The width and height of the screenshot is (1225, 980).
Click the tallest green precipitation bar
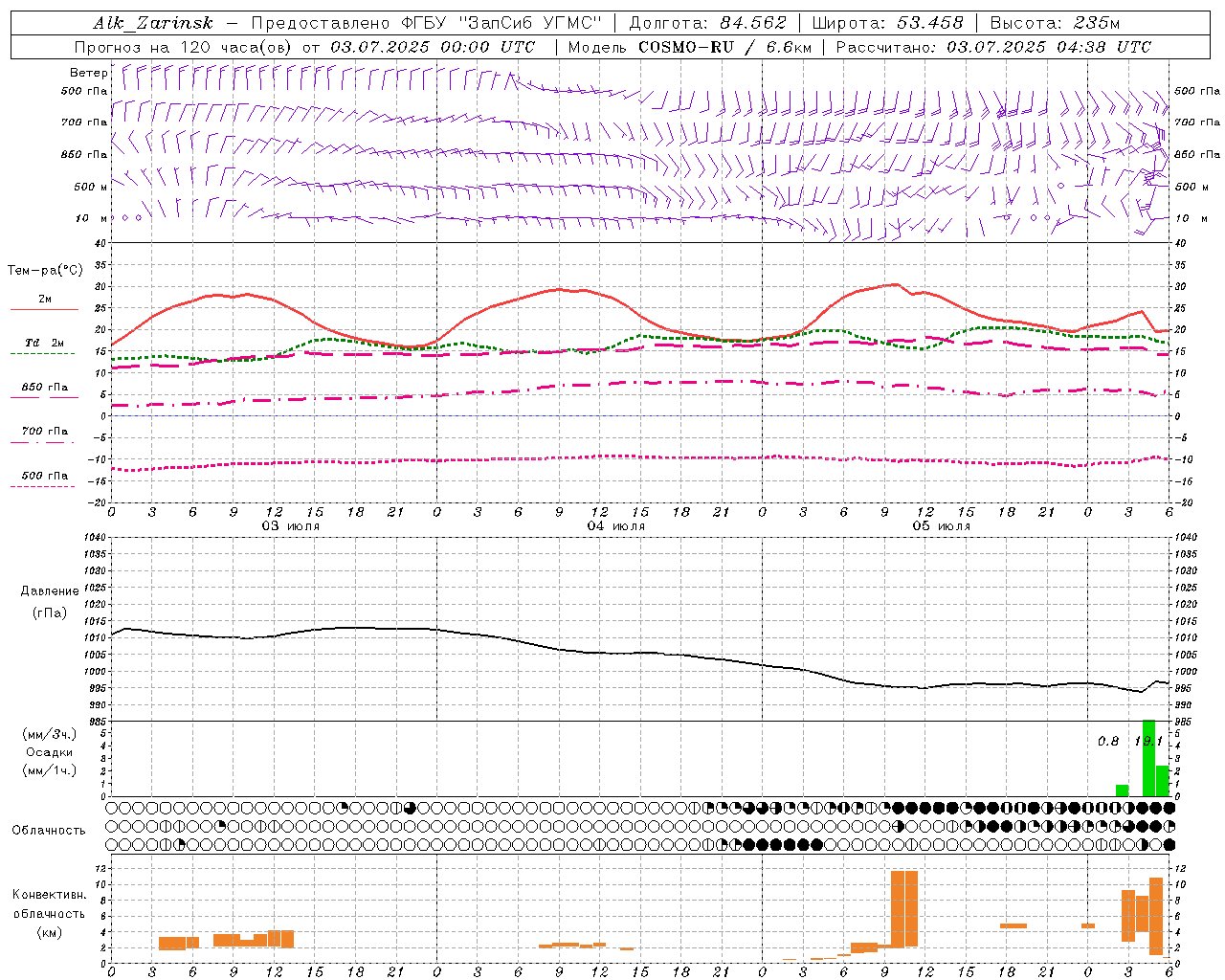pyautogui.click(x=1149, y=758)
